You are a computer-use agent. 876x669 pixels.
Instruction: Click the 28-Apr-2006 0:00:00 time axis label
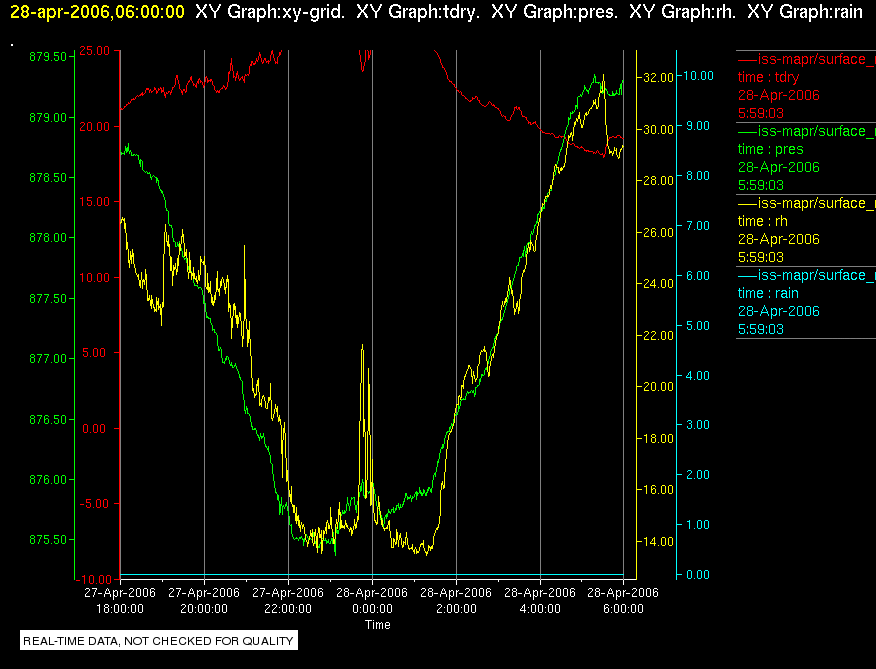pos(372,600)
